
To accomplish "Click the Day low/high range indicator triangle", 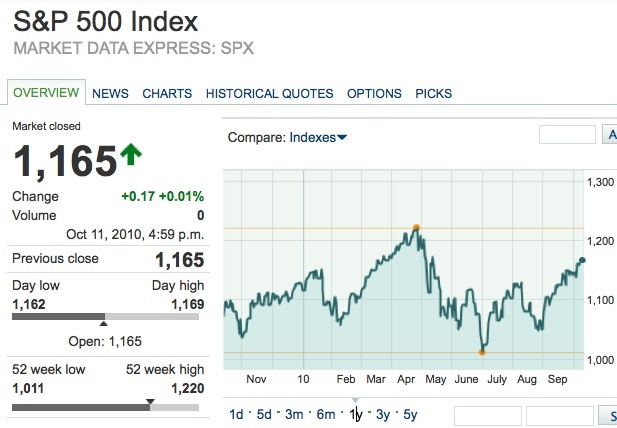I will [104, 322].
